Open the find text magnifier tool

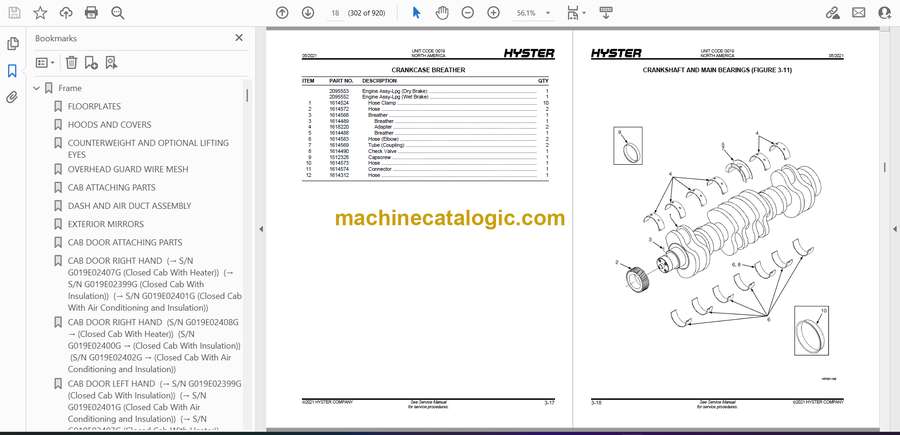coord(118,13)
